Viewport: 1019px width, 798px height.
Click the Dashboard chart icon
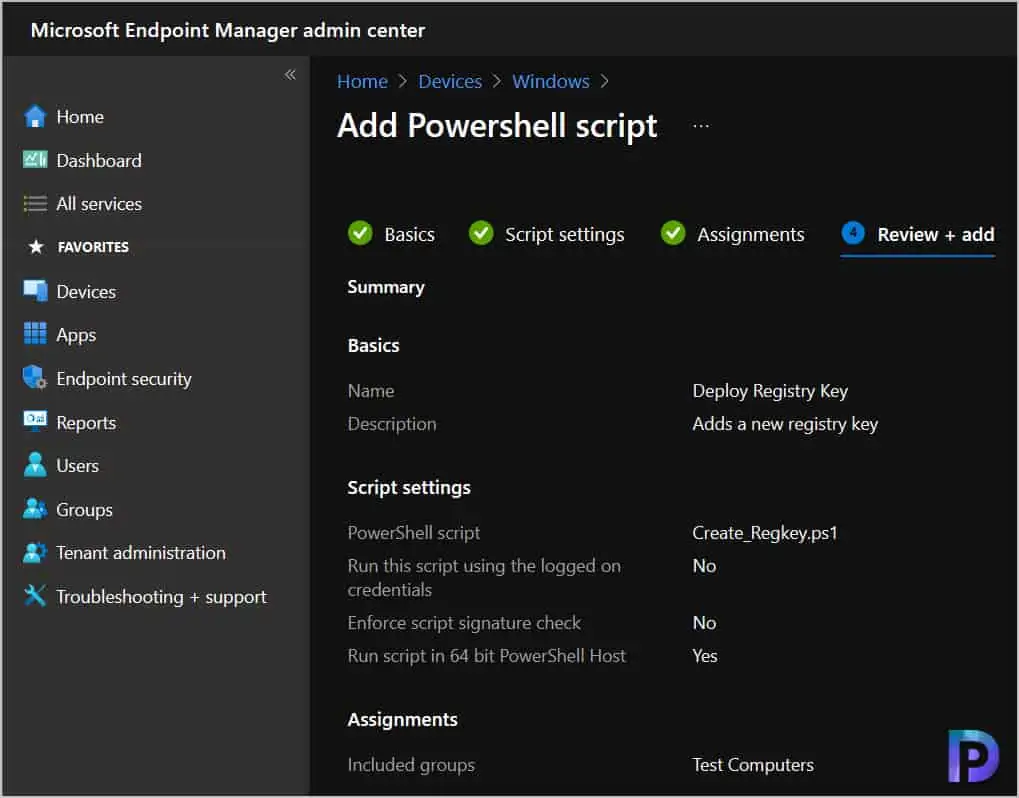[x=35, y=160]
